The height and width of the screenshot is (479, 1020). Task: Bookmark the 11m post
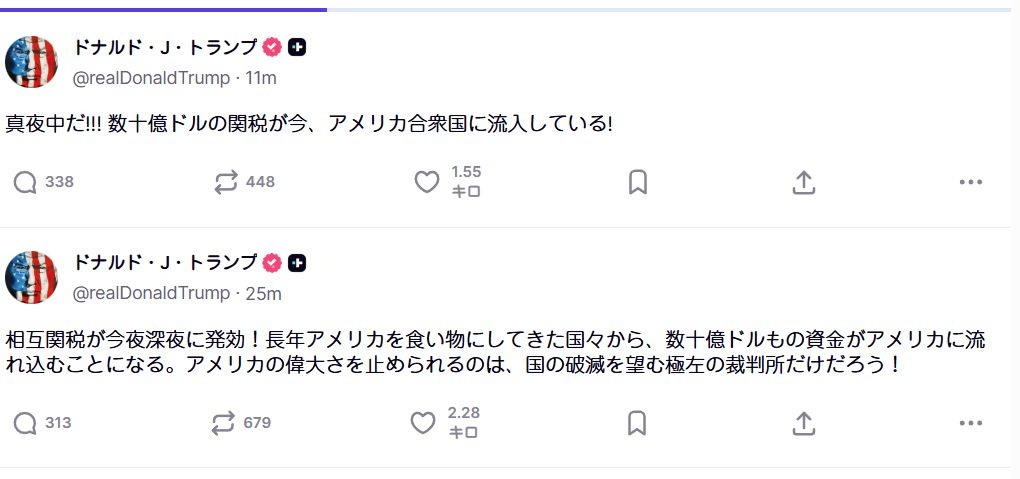tap(637, 182)
